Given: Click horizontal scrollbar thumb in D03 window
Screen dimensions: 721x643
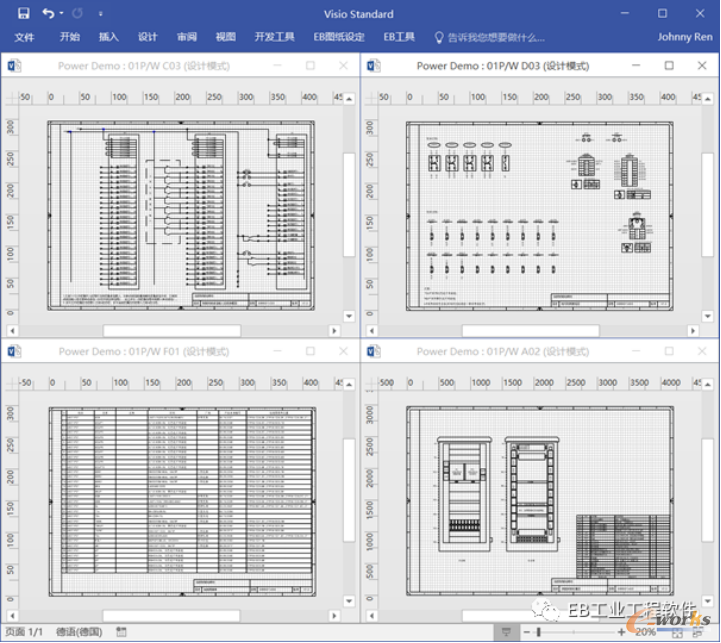Looking at the screenshot, I should (531, 330).
